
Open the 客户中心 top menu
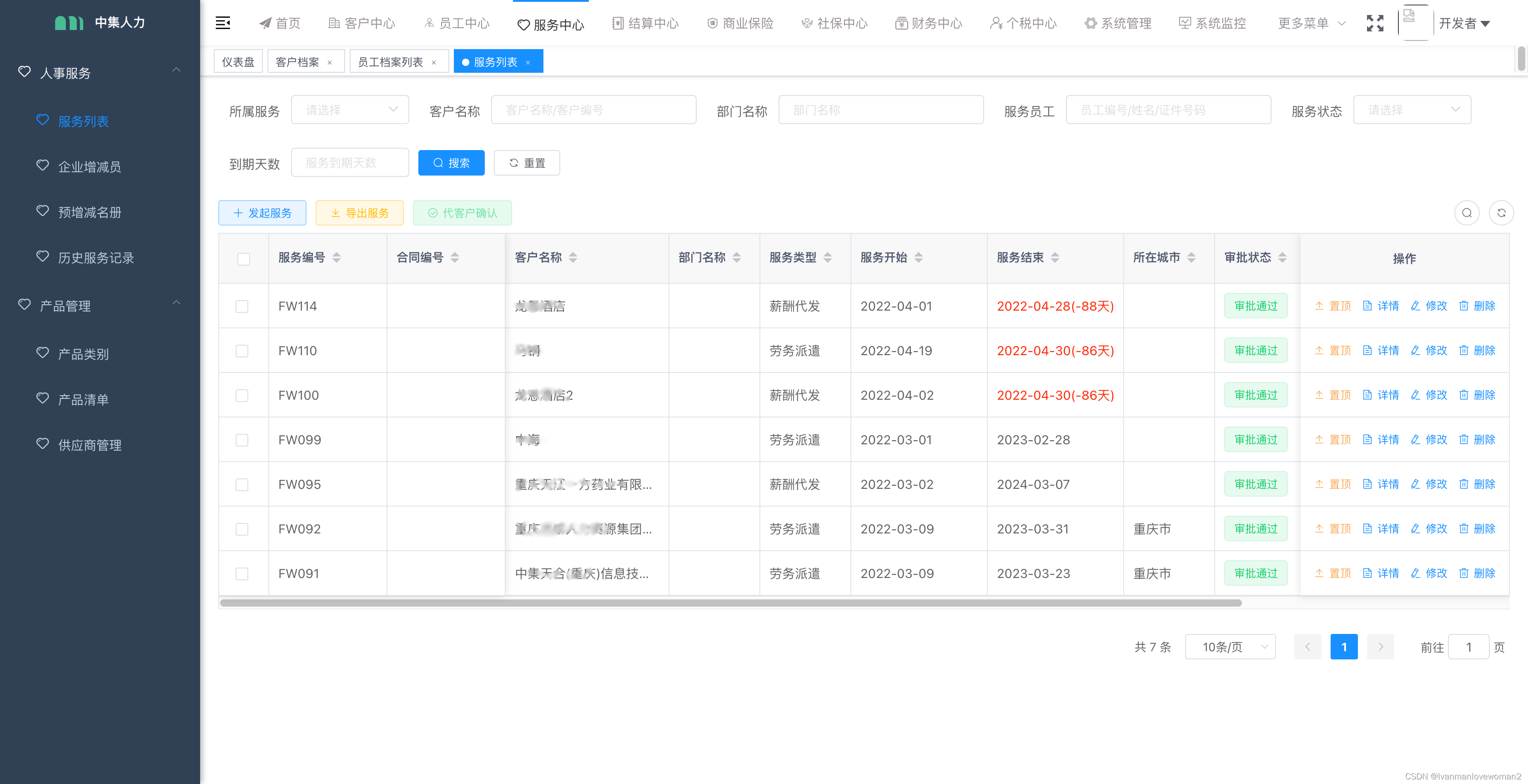tap(362, 23)
